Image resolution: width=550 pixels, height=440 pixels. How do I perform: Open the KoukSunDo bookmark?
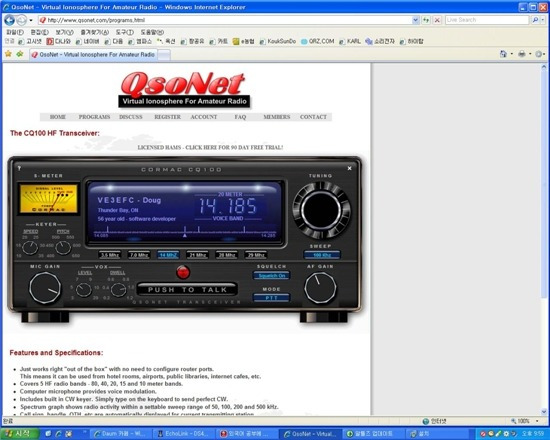[278, 41]
